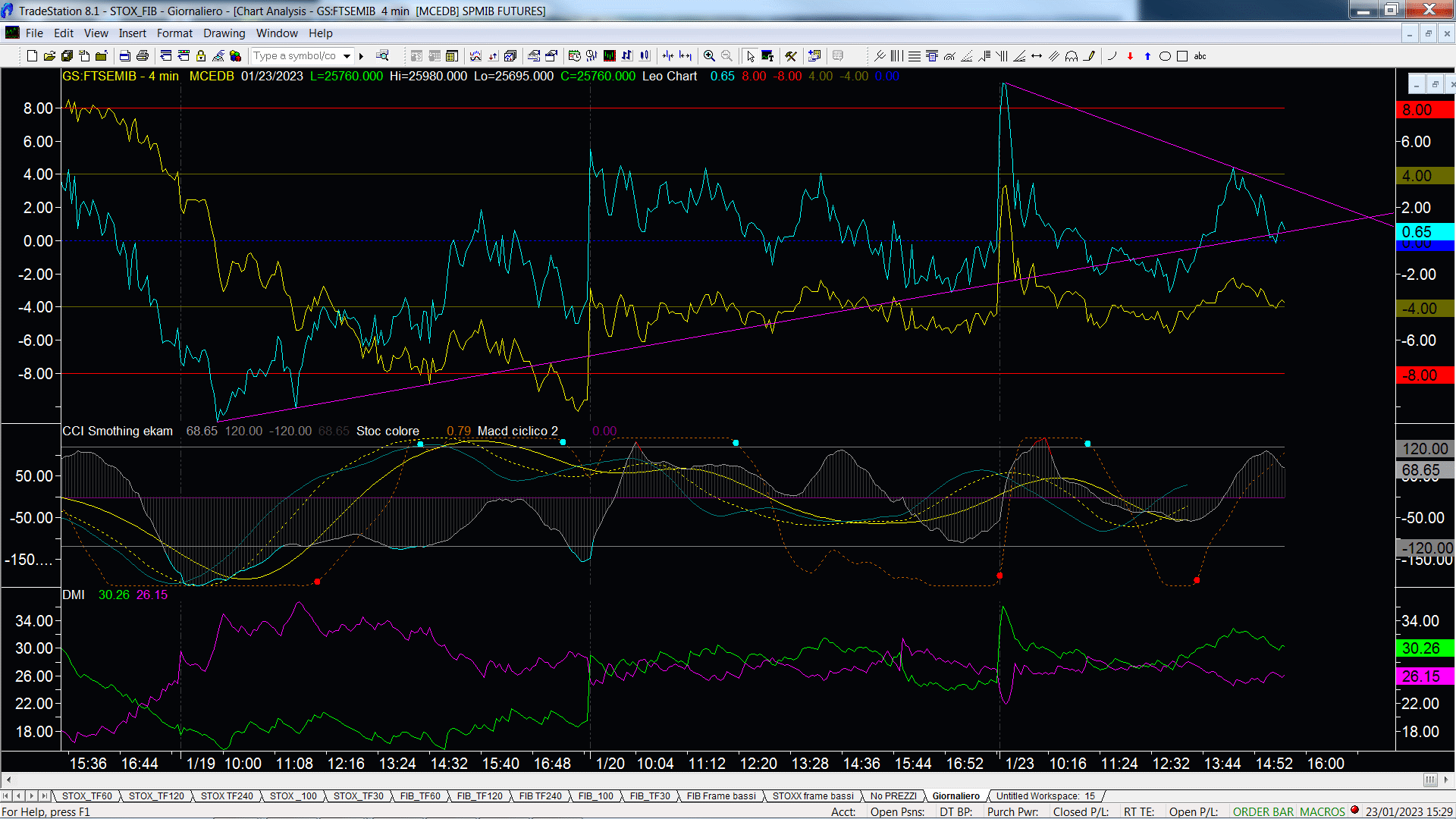Click the workspace tabs scroll-to-first arrow
Viewport: 1456px width, 819px height.
(x=7, y=795)
